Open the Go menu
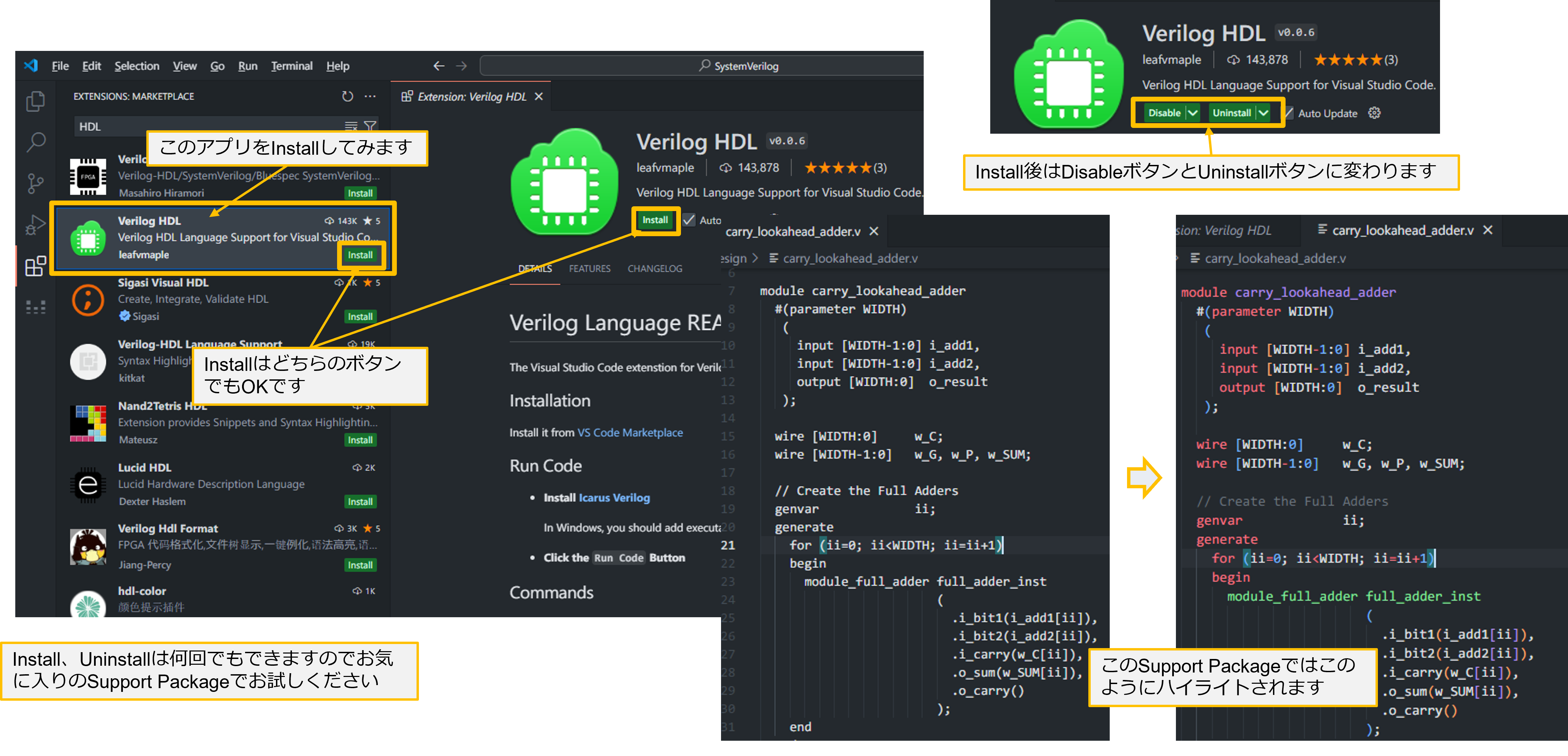 (217, 66)
